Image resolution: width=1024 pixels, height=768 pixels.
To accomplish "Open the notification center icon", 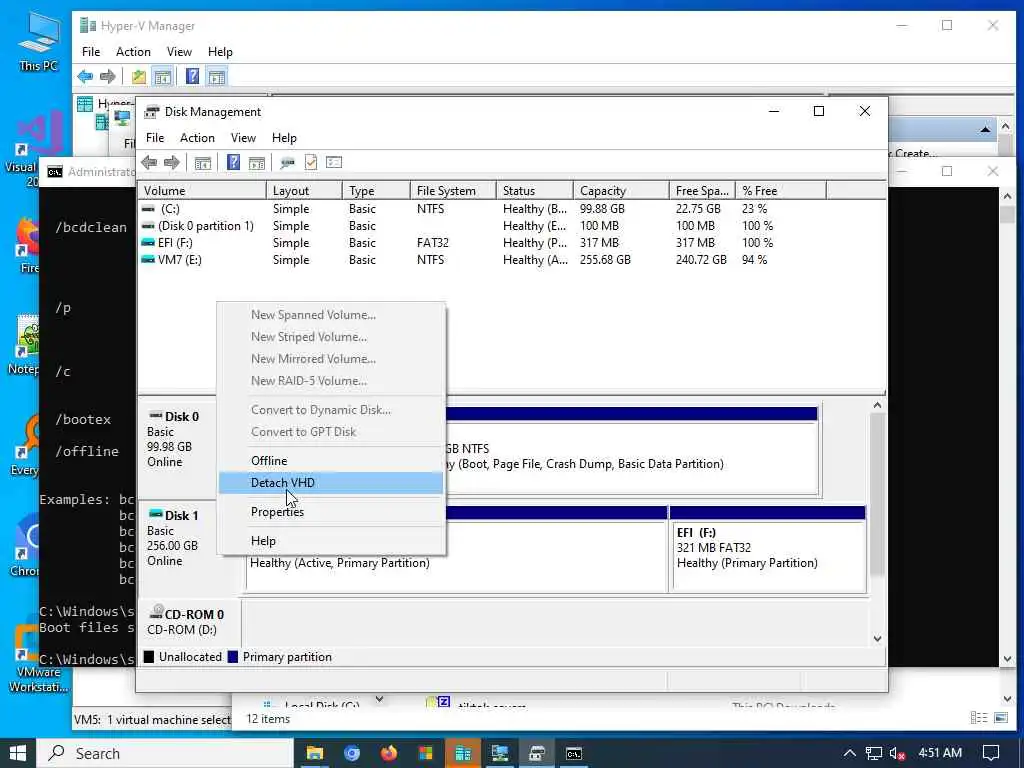I will pyautogui.click(x=991, y=753).
